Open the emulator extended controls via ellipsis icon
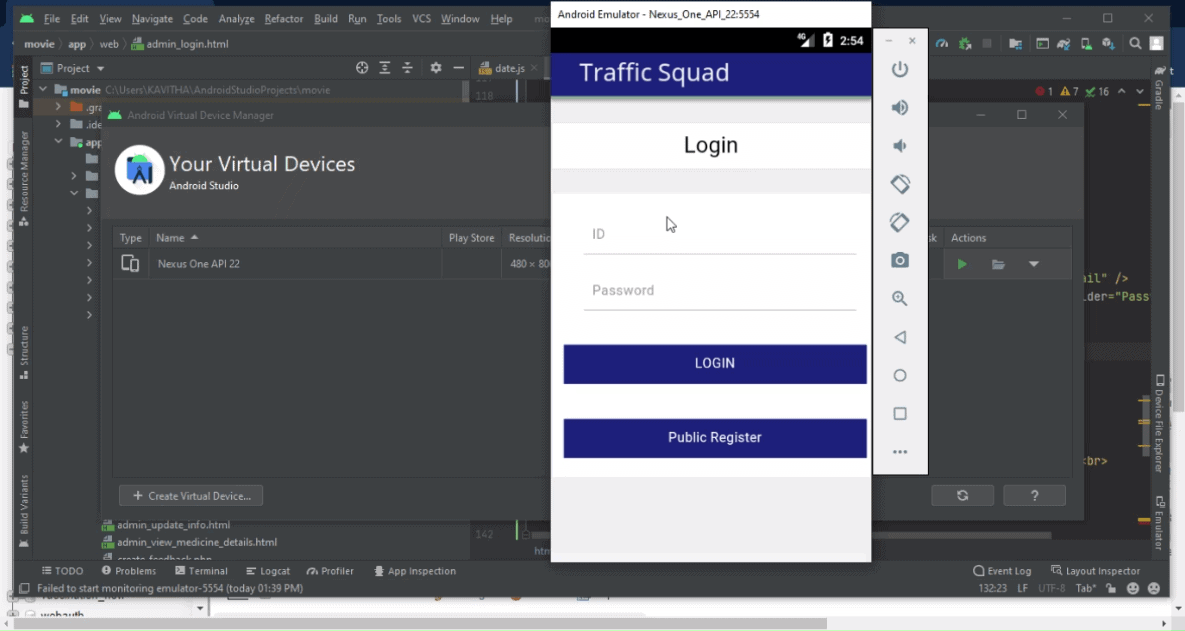This screenshot has height=631, width=1185. point(899,451)
